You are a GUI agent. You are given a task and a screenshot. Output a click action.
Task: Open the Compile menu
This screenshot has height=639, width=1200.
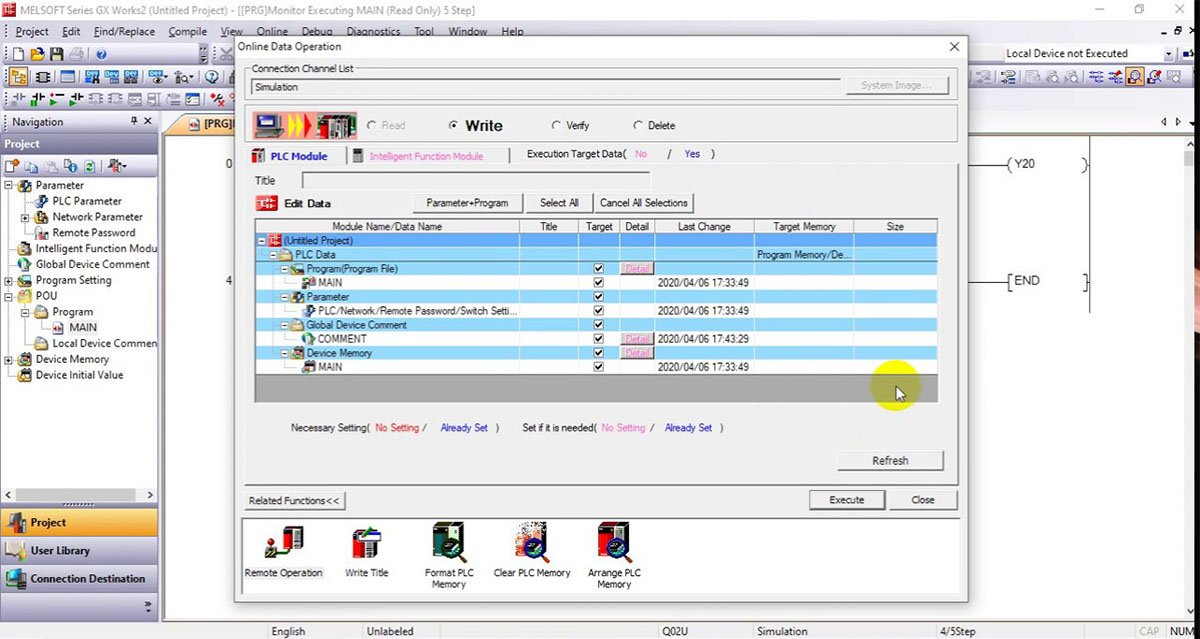coord(187,32)
